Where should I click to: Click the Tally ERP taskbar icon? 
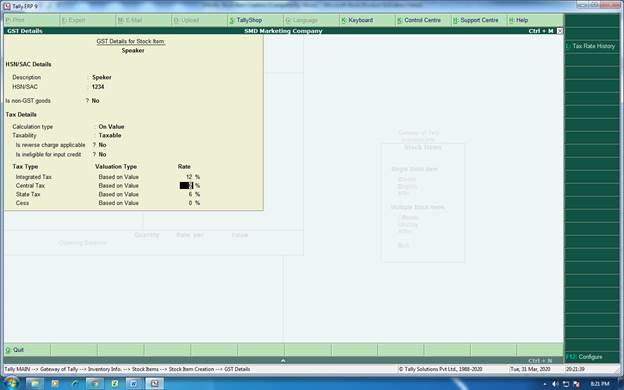point(154,384)
